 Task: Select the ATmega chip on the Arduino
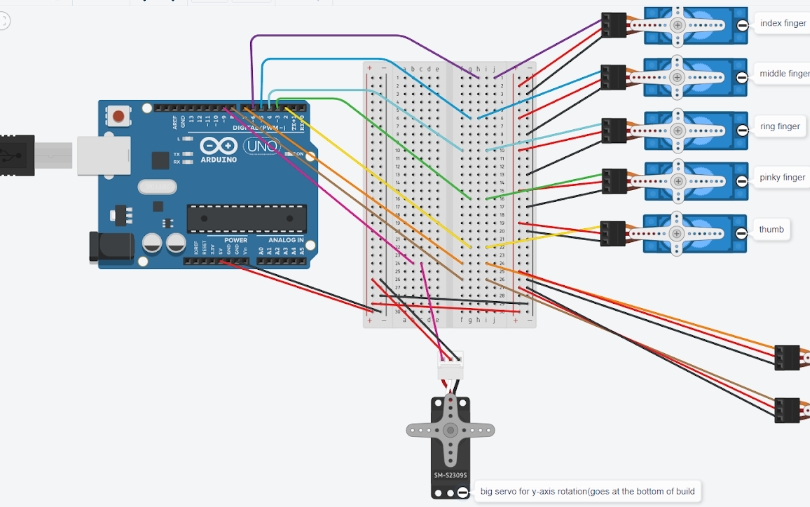[246, 219]
